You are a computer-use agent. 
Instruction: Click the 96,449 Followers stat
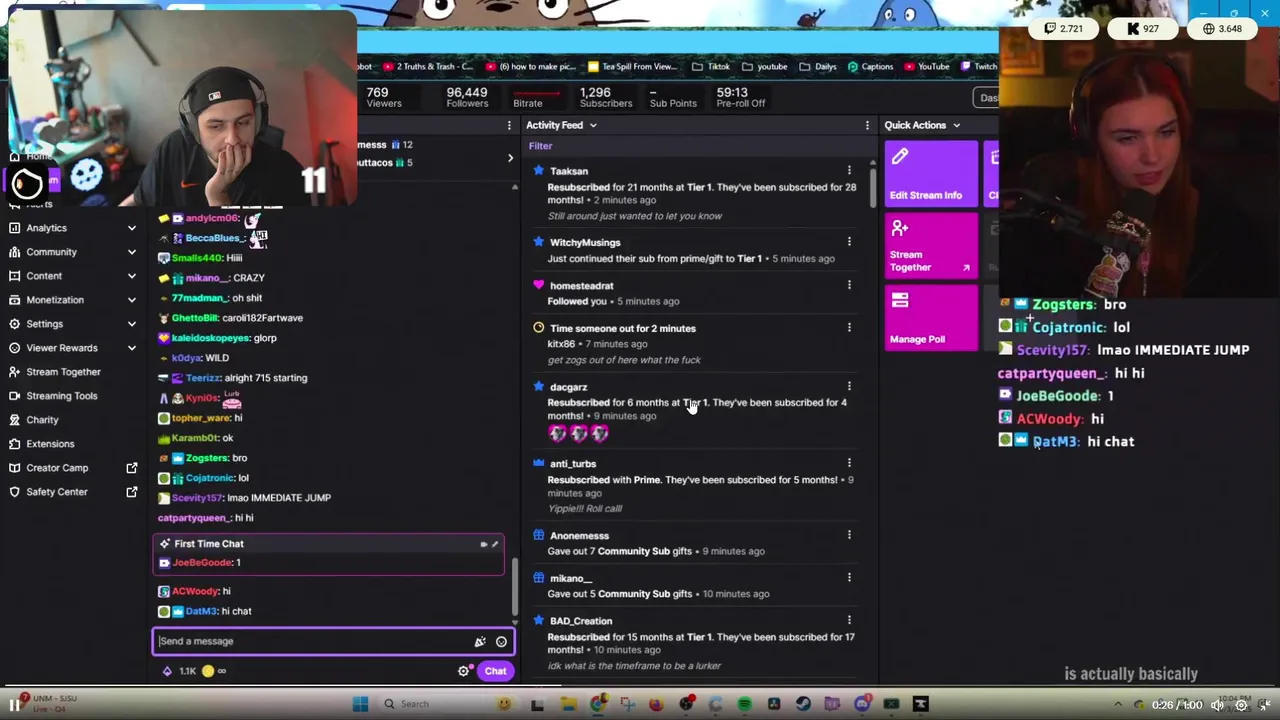[x=467, y=97]
